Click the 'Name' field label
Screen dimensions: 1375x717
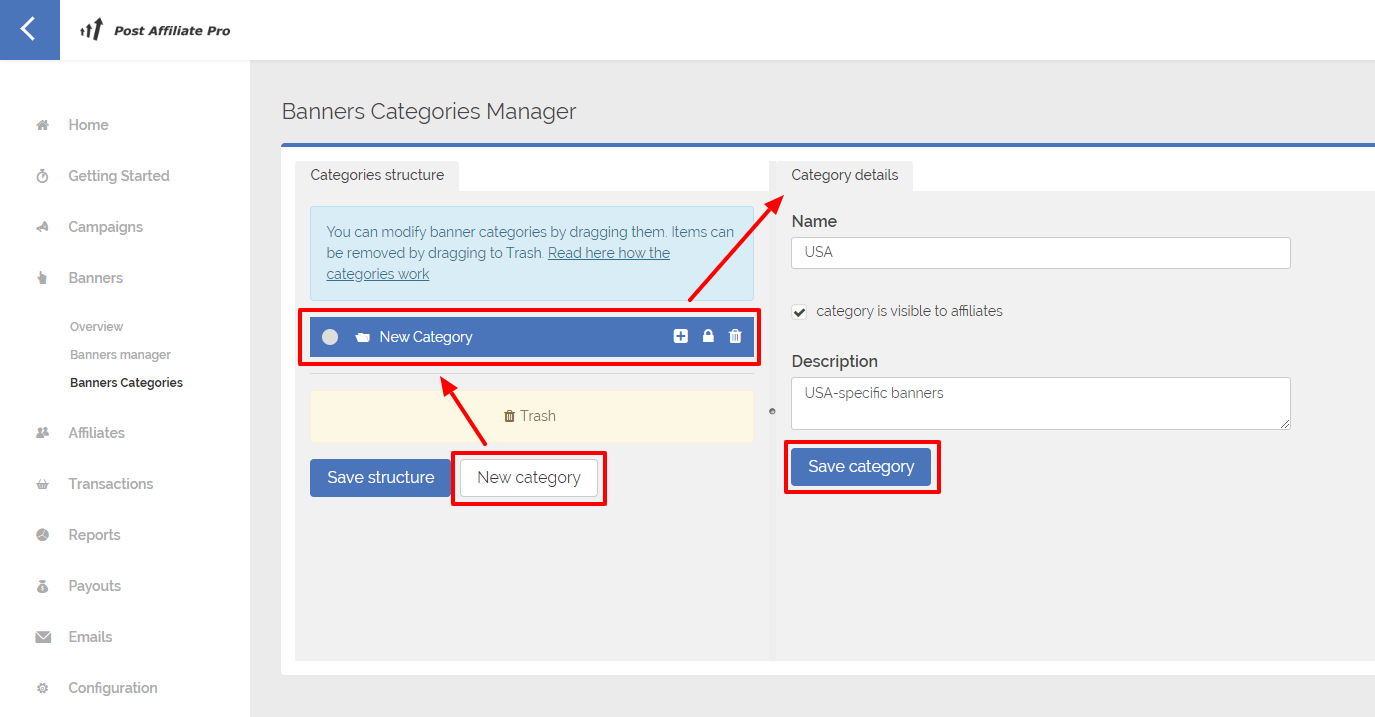tap(814, 221)
